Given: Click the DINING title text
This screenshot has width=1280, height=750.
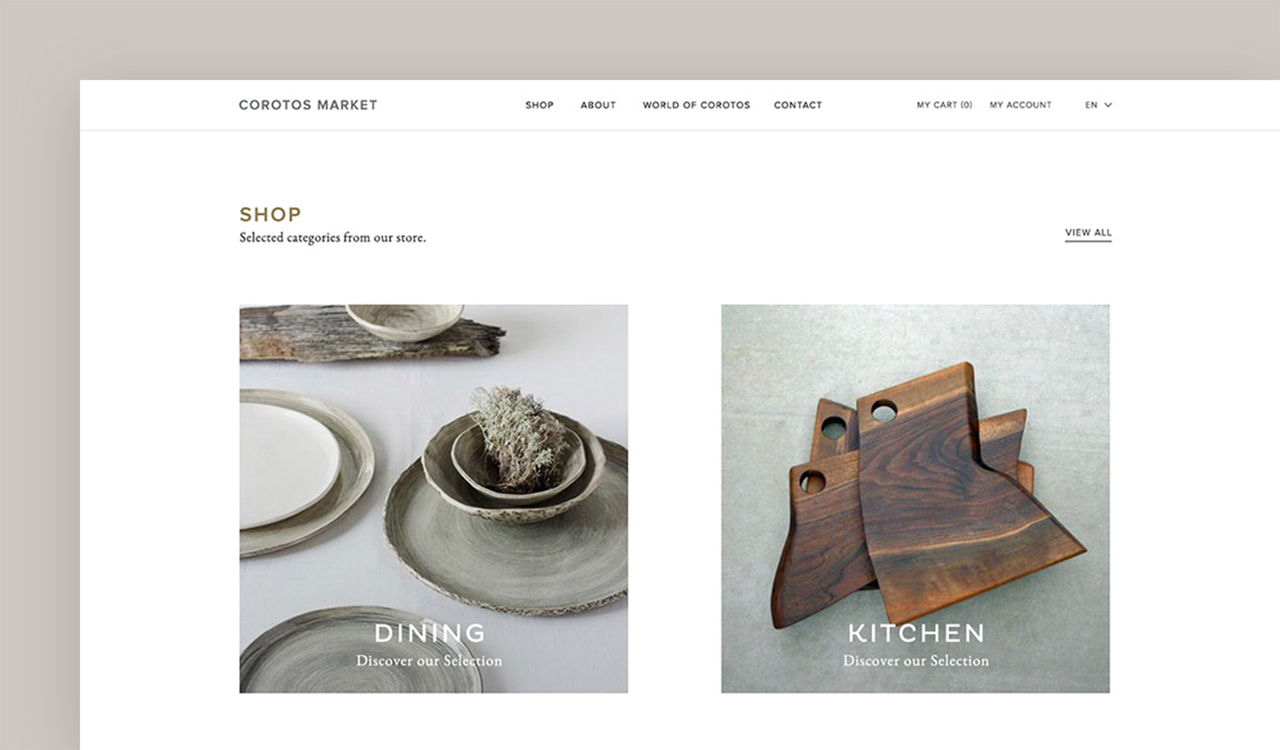Looking at the screenshot, I should (430, 633).
